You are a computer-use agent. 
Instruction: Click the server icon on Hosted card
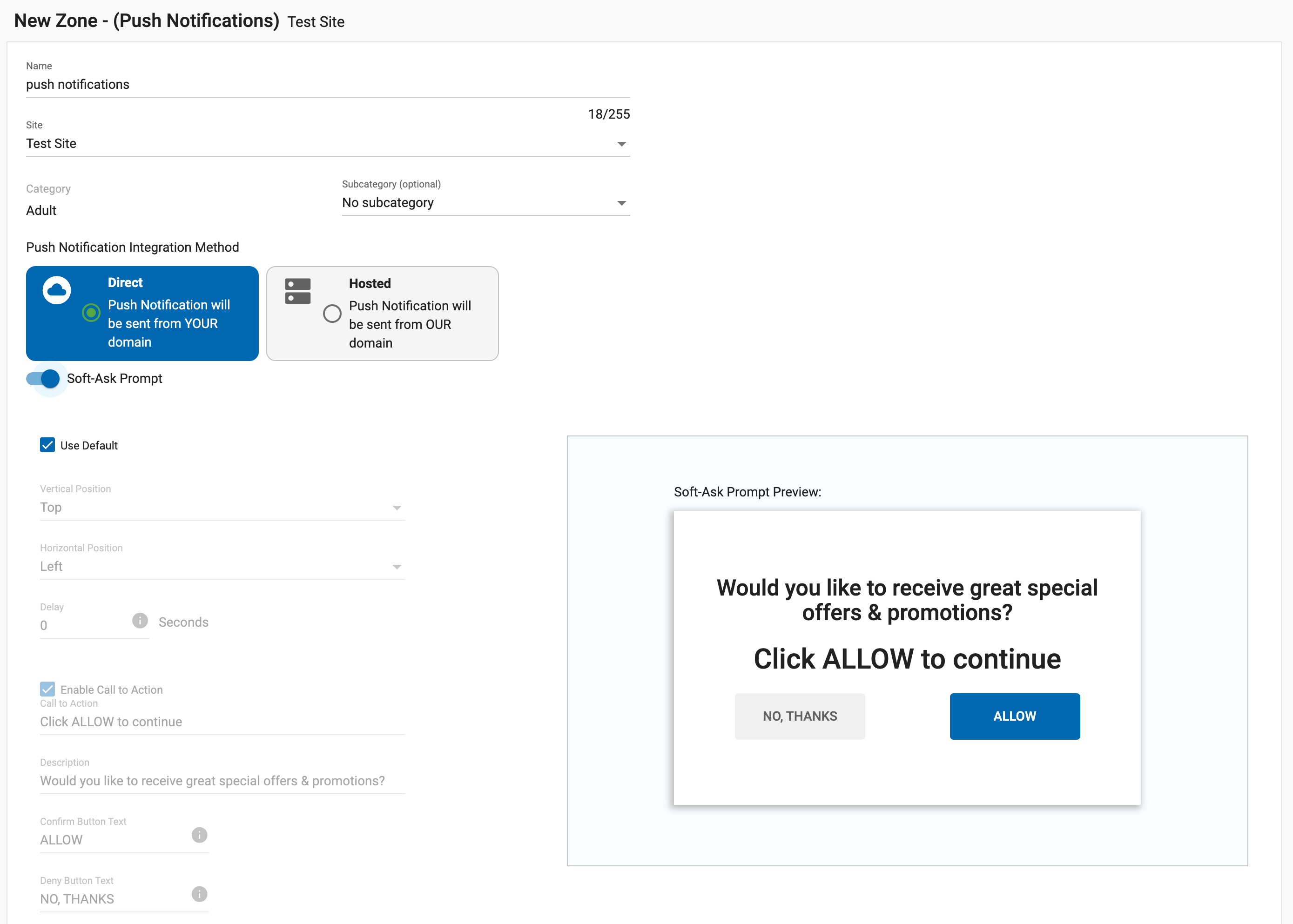[x=297, y=291]
